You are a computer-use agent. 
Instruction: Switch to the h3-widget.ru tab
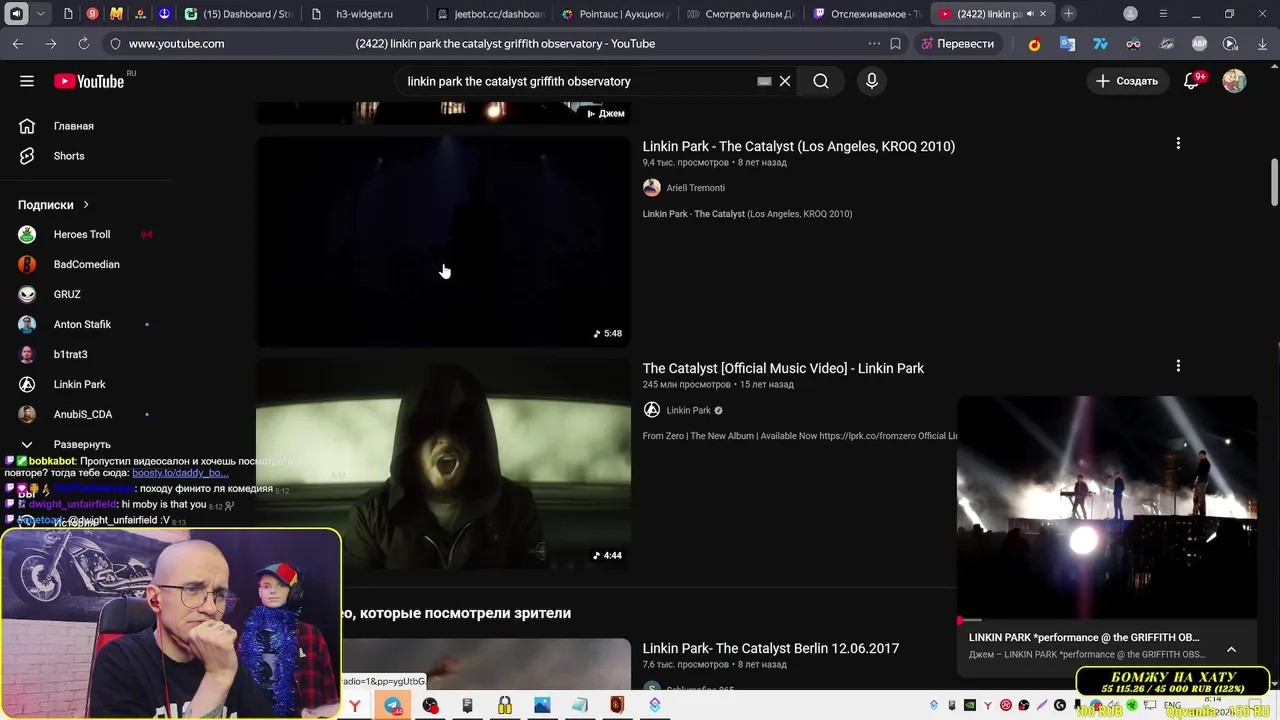coord(365,14)
